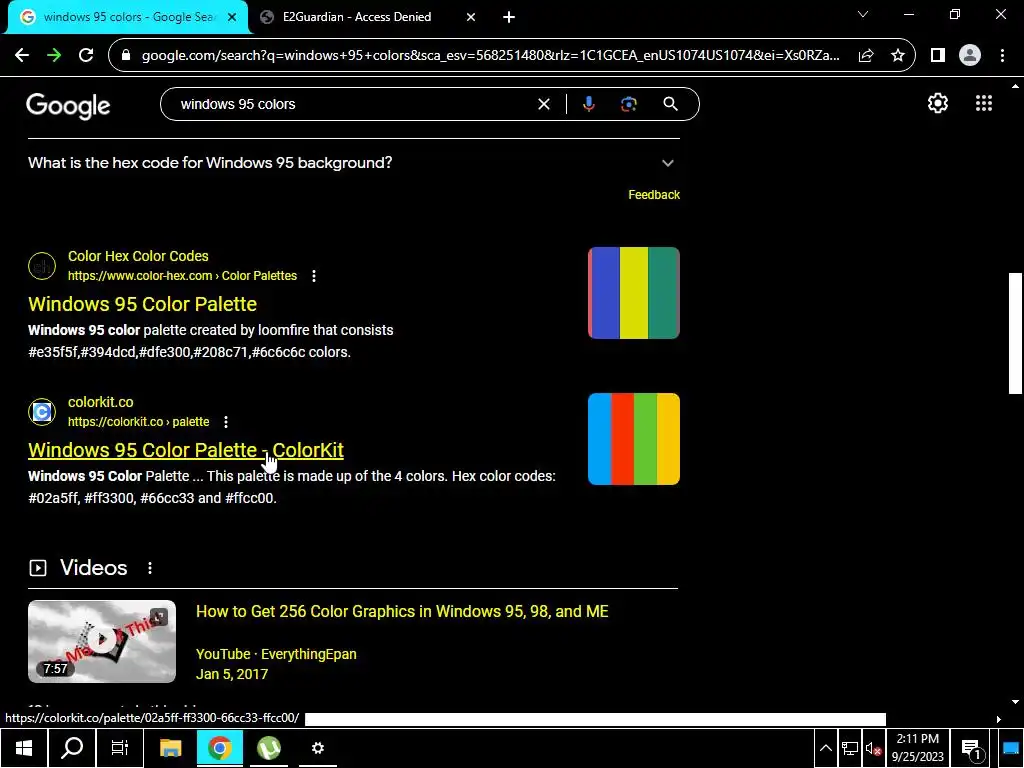The image size is (1024, 768).
Task: Click the page vertical scrollbar thumb
Action: tap(1015, 333)
